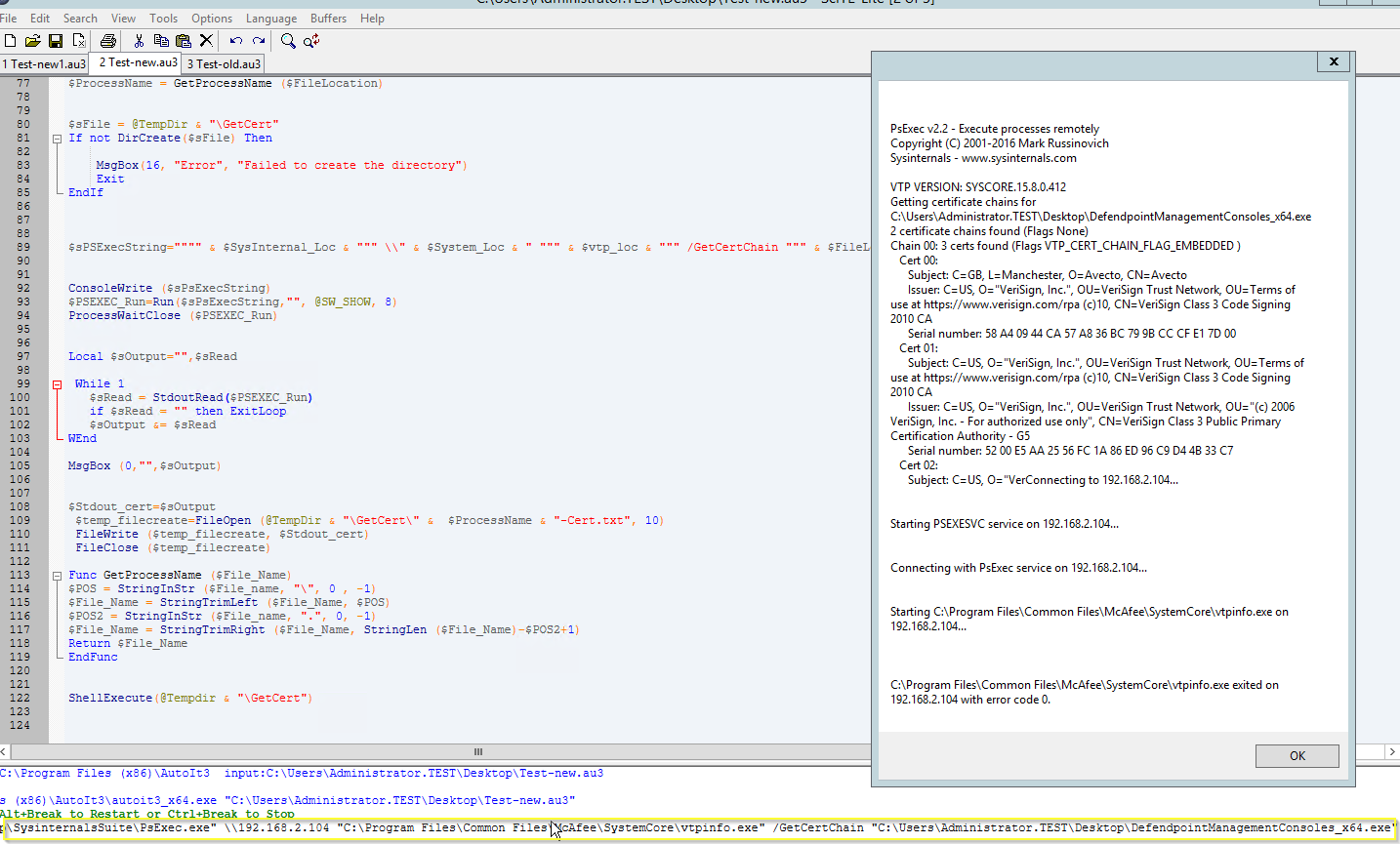Click the MsgBox "Failed to create the directory" line

pos(281,166)
